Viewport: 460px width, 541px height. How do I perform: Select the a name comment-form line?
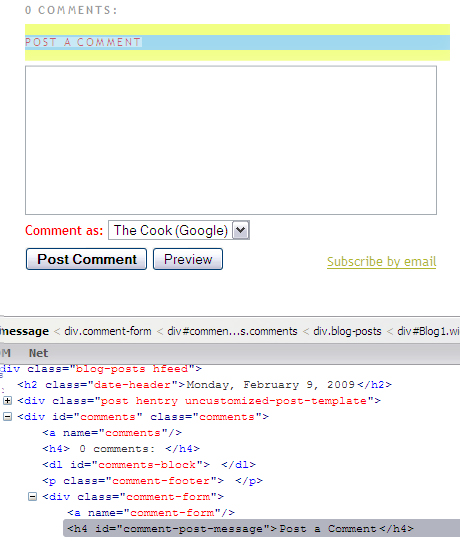(151, 513)
